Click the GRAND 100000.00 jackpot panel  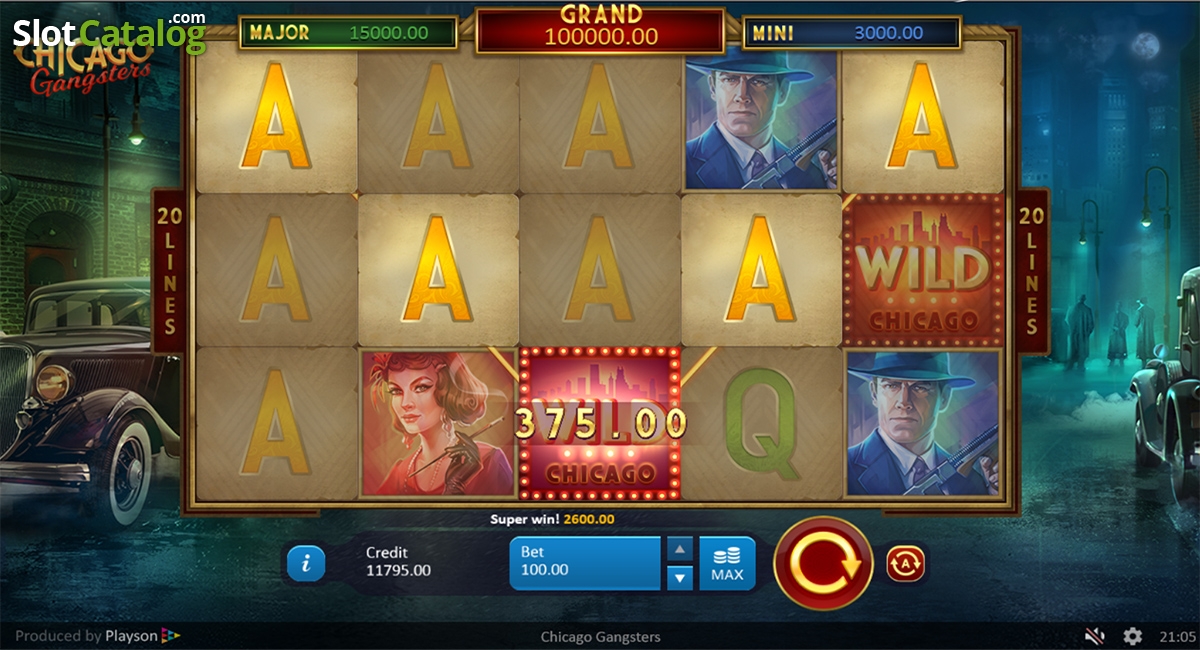600,28
